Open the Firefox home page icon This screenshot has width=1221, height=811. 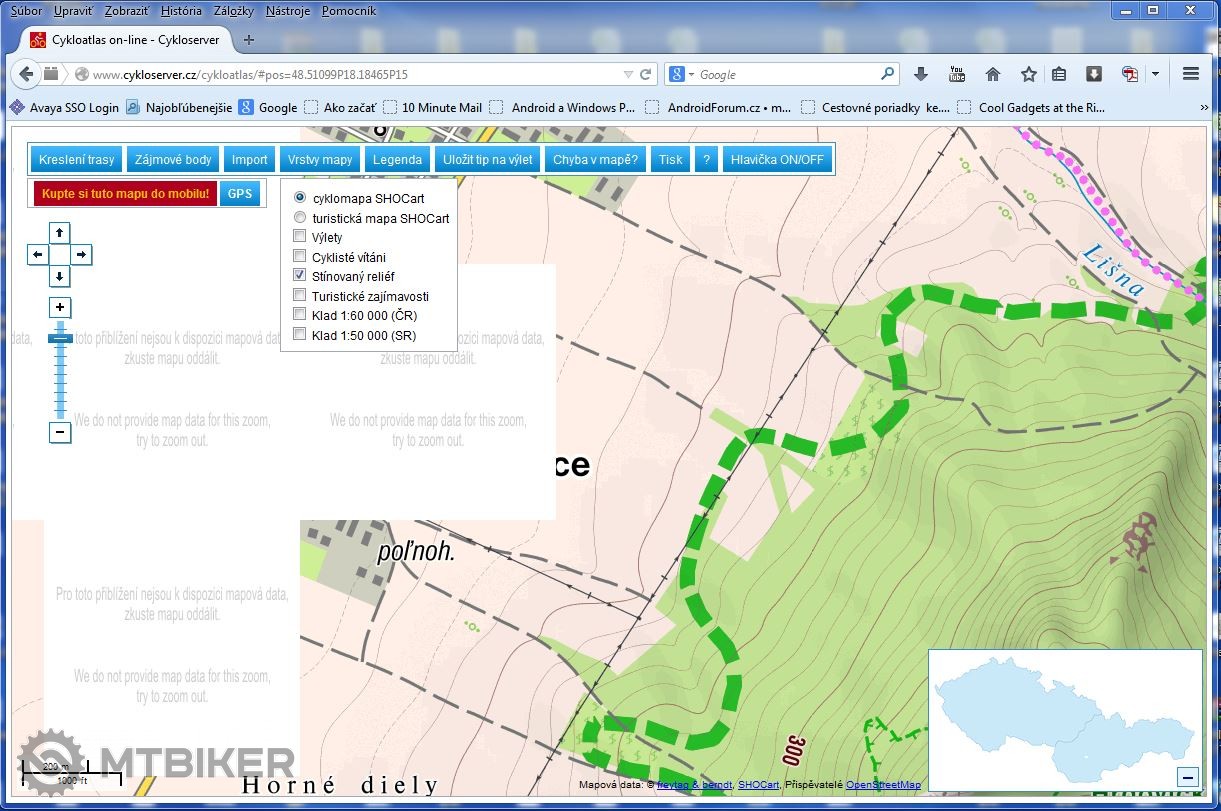992,74
